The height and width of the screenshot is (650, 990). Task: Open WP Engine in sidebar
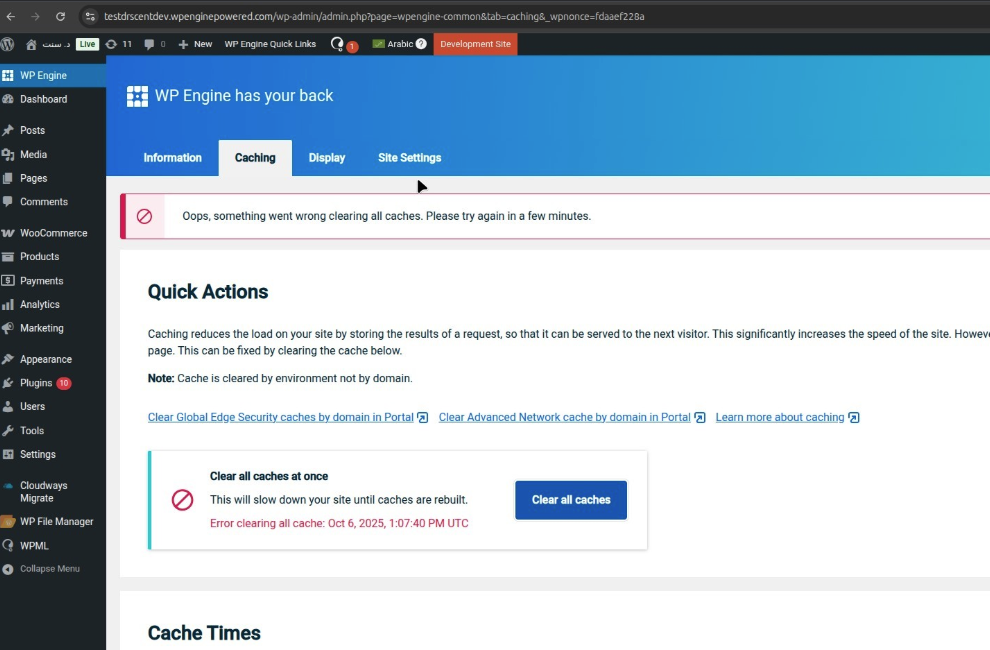[x=53, y=75]
